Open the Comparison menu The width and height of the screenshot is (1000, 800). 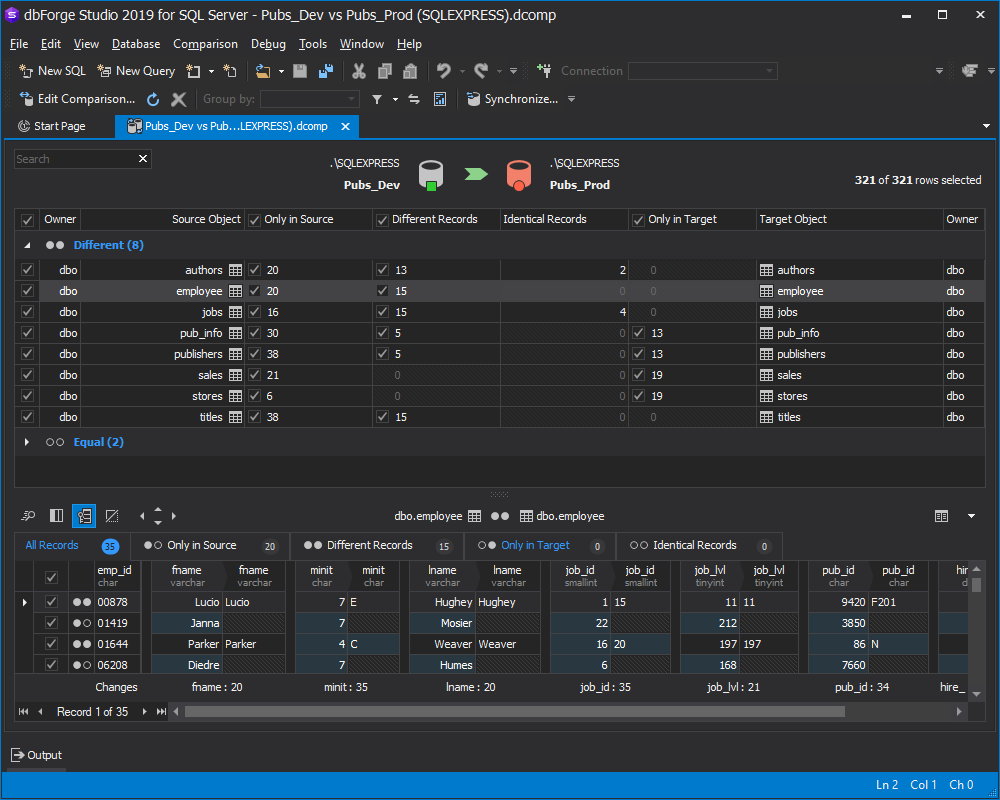[205, 44]
